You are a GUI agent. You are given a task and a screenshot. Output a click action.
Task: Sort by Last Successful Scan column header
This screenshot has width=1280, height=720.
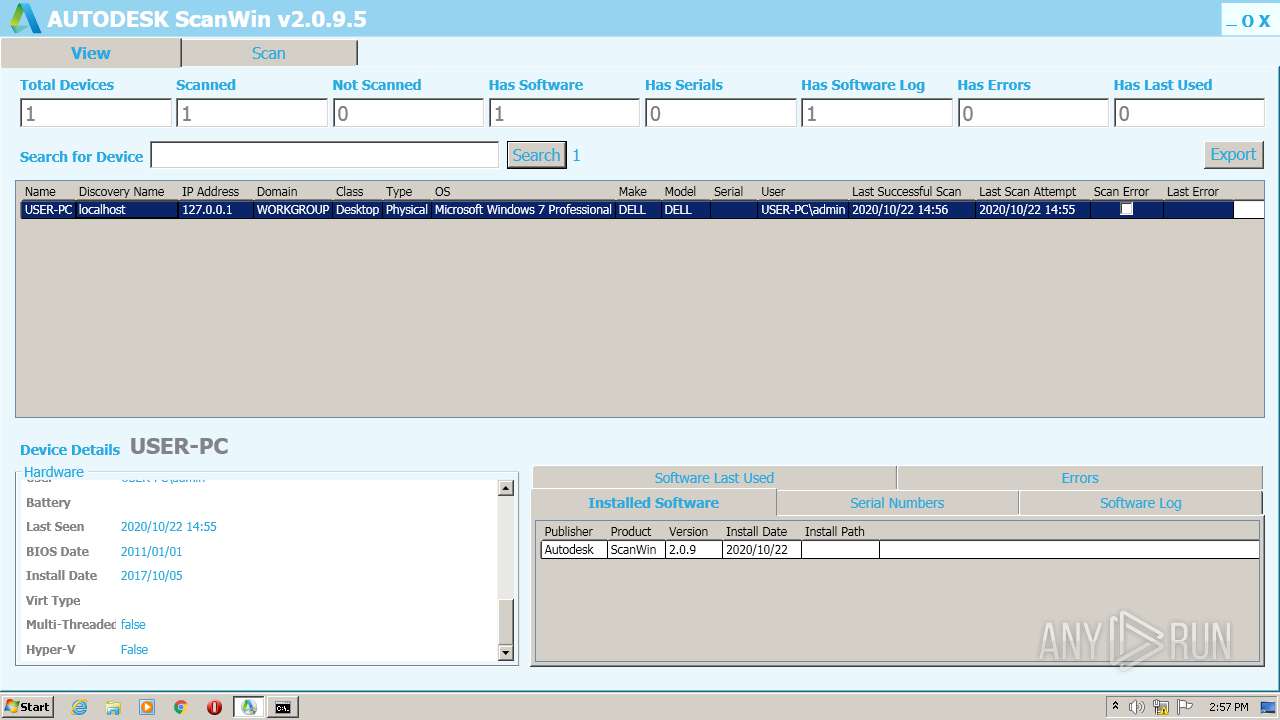(x=906, y=191)
